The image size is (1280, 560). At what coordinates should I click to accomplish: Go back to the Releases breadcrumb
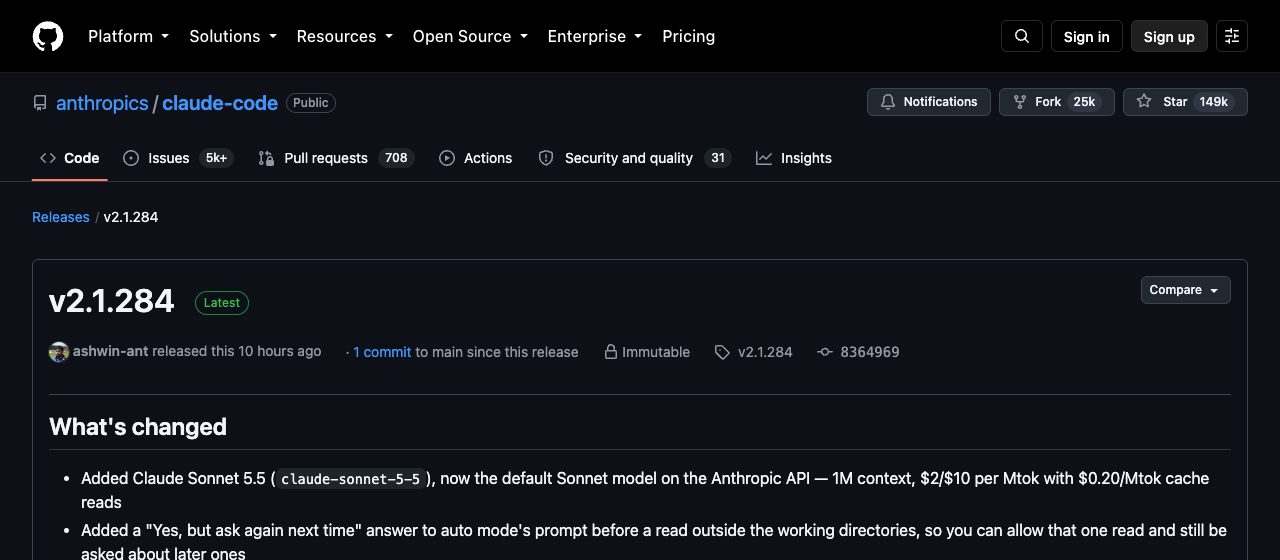61,217
